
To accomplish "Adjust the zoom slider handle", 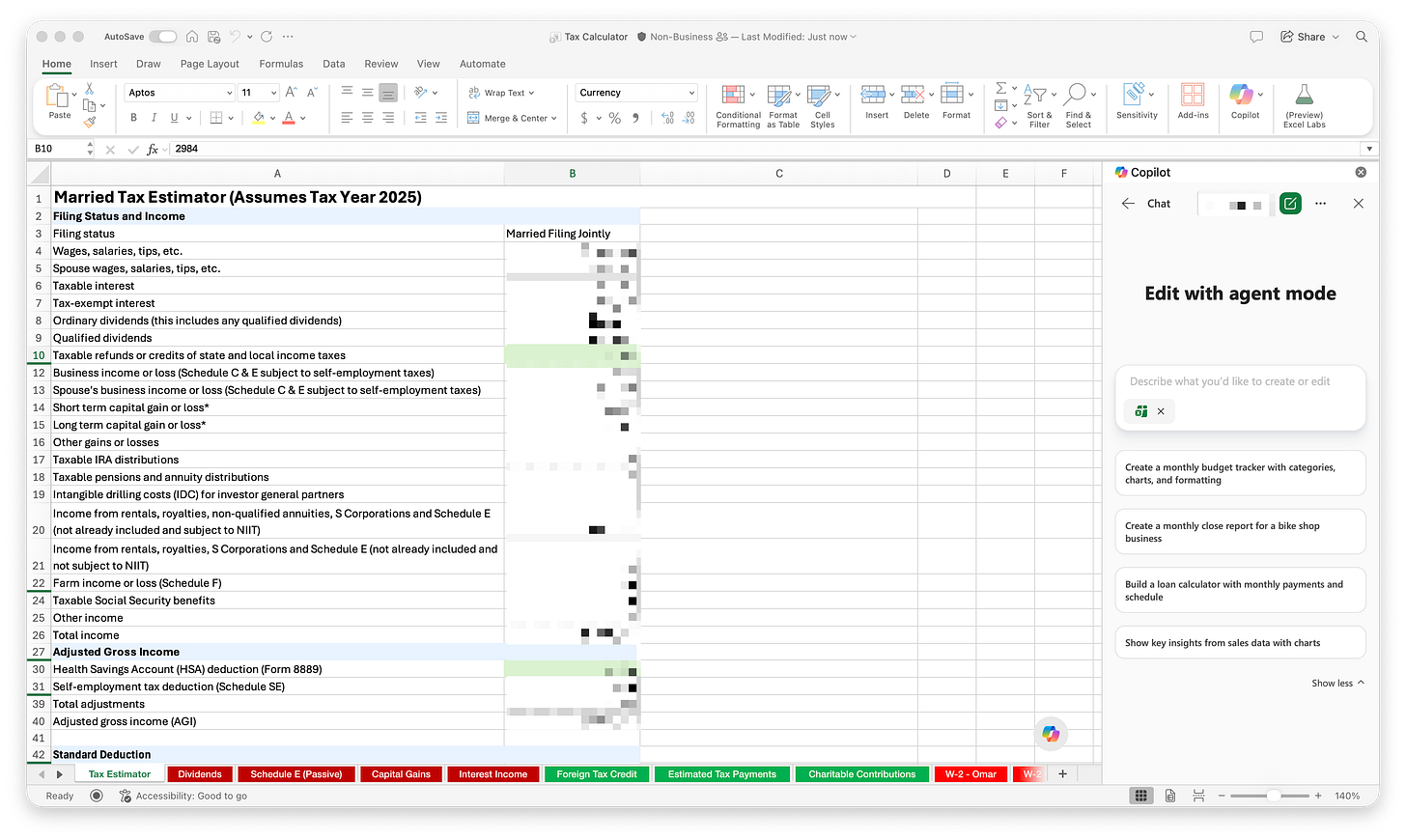I will 1274,796.
